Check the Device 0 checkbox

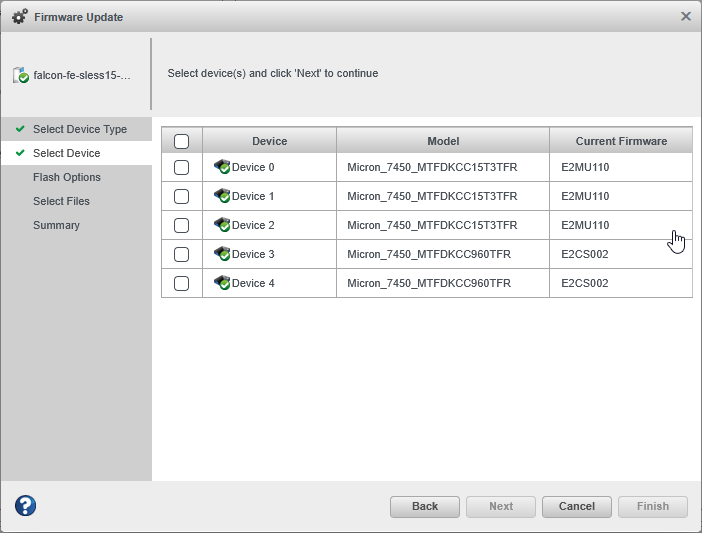point(182,167)
